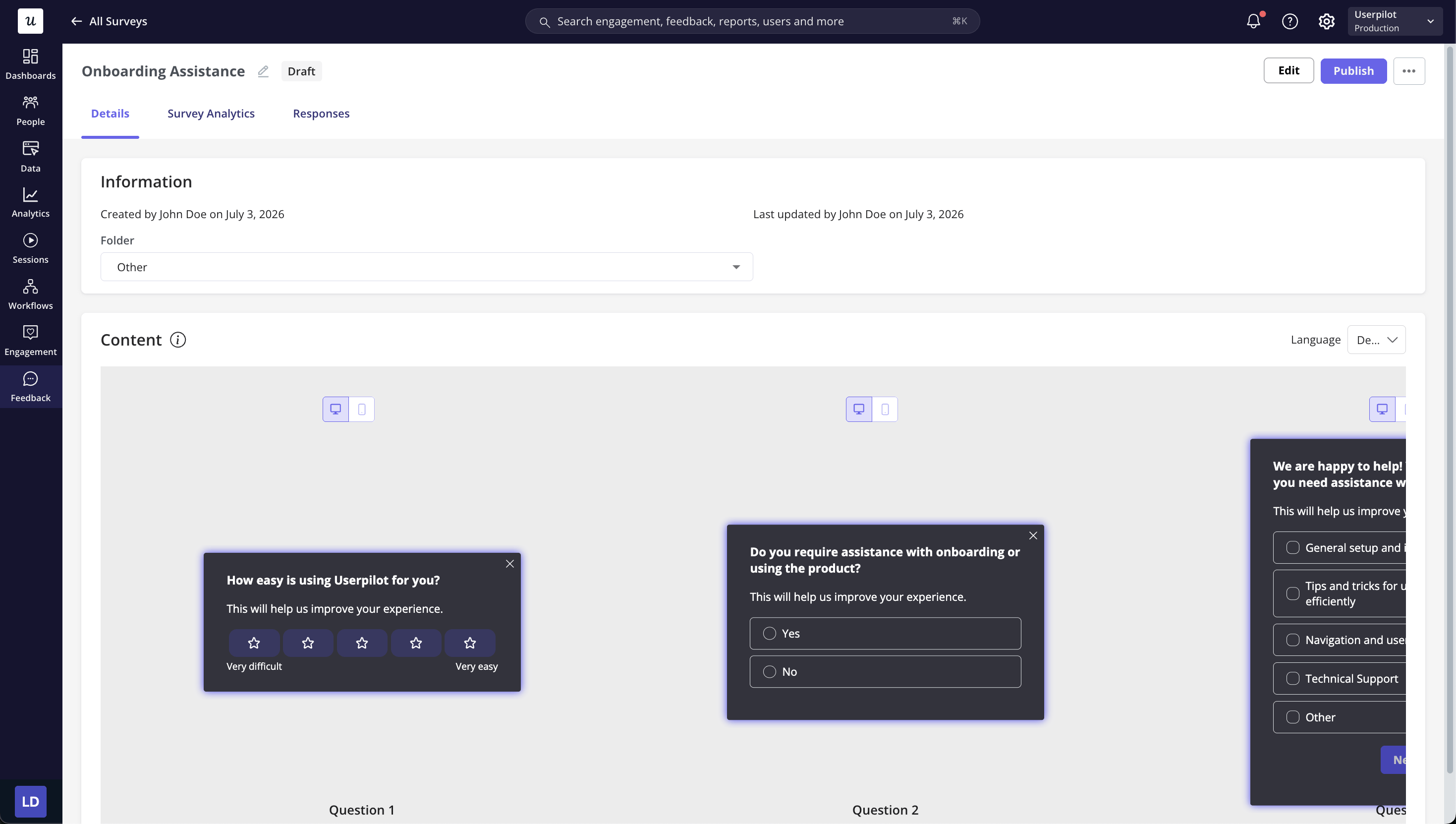This screenshot has width=1456, height=824.
Task: Switch to the Survey Analytics tab
Action: pos(211,114)
